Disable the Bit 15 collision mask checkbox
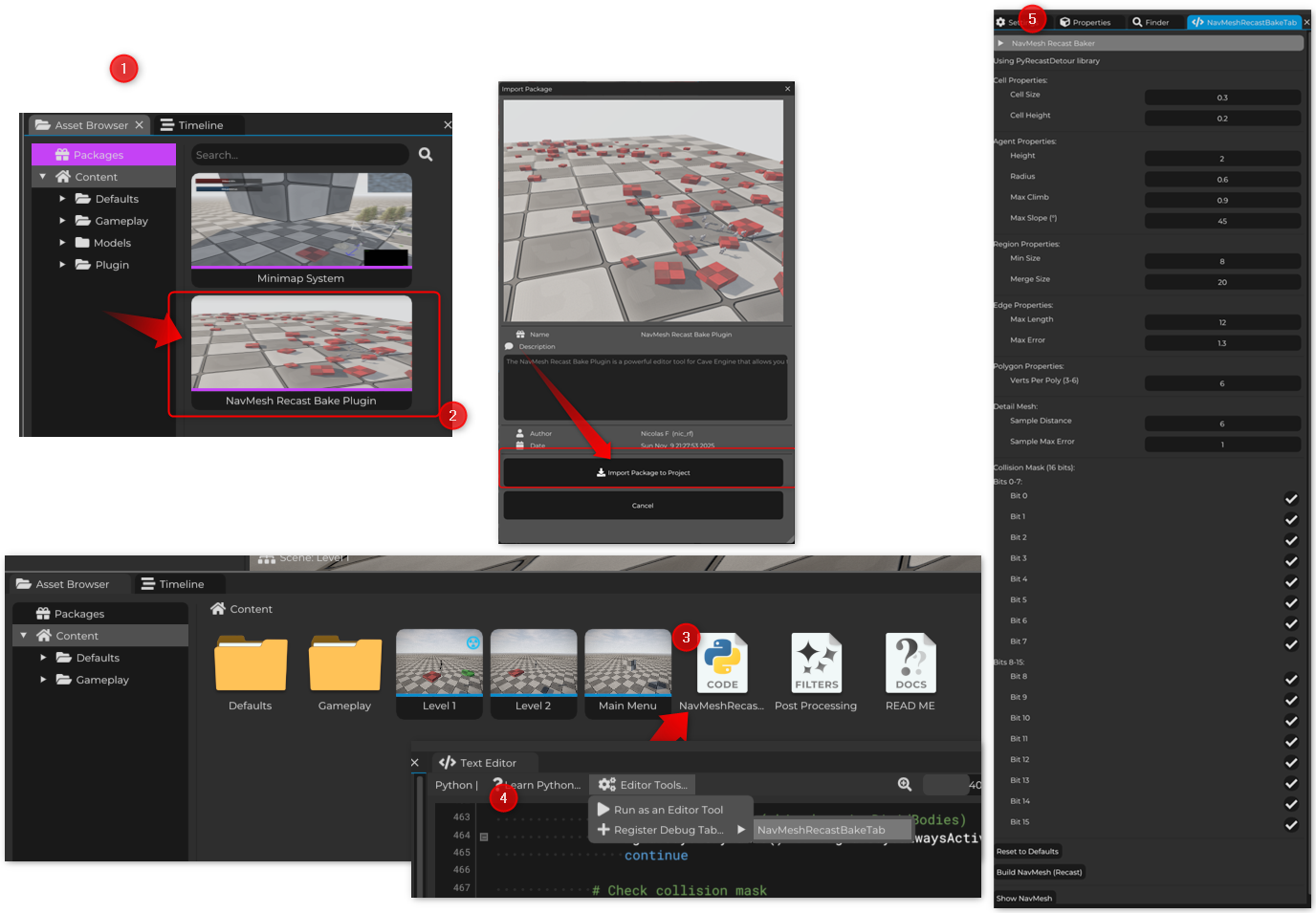Image resolution: width=1316 pixels, height=913 pixels. click(x=1290, y=825)
